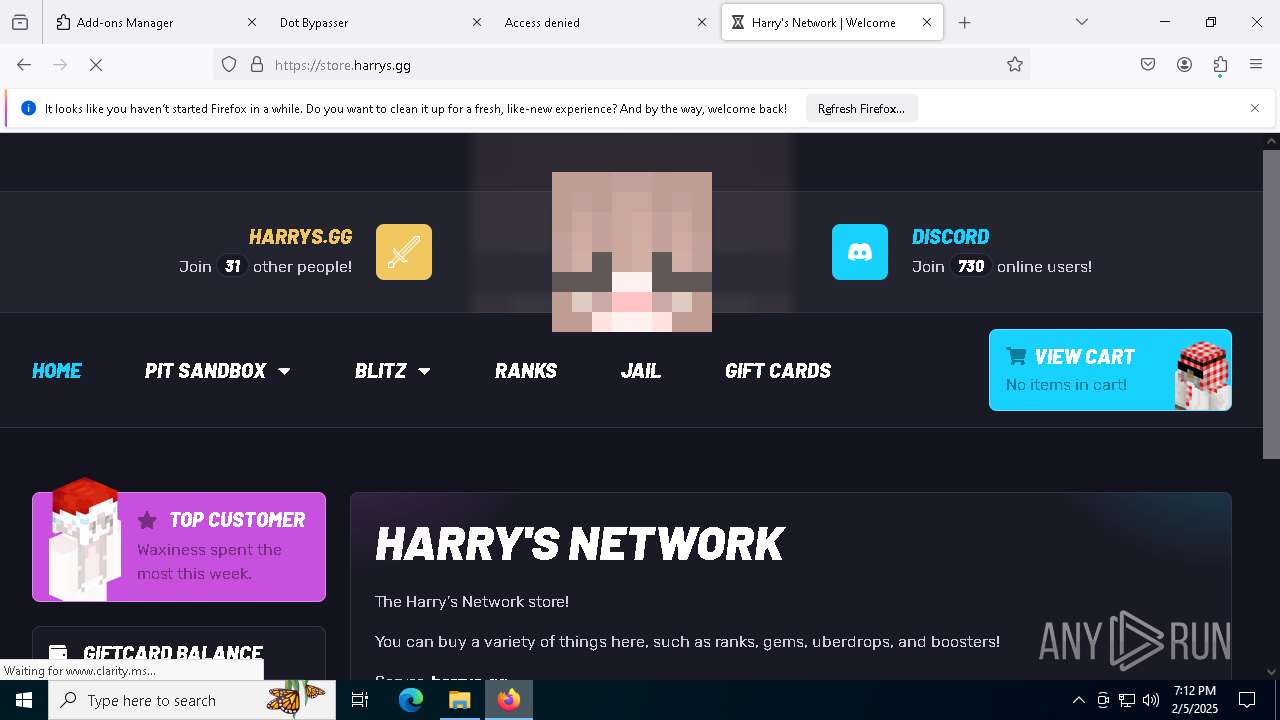Switch to Add-ons Manager tab
The width and height of the screenshot is (1280, 720).
tap(155, 22)
